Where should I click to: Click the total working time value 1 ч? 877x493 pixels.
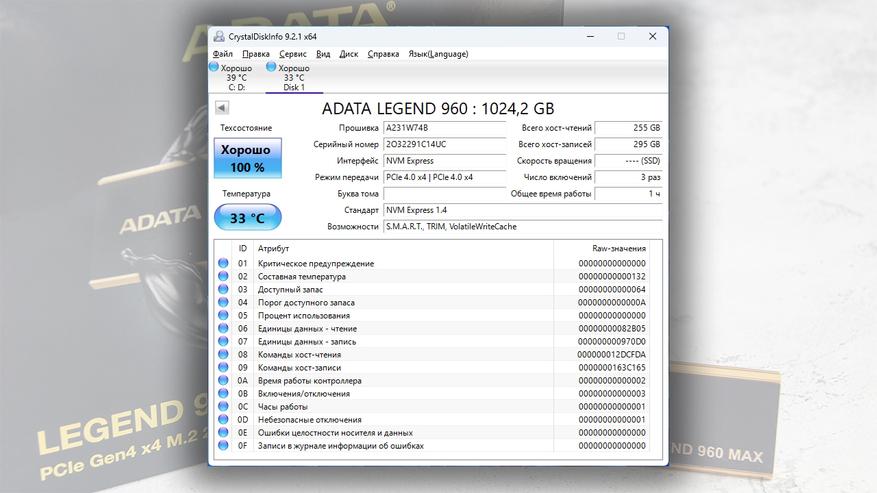(629, 194)
